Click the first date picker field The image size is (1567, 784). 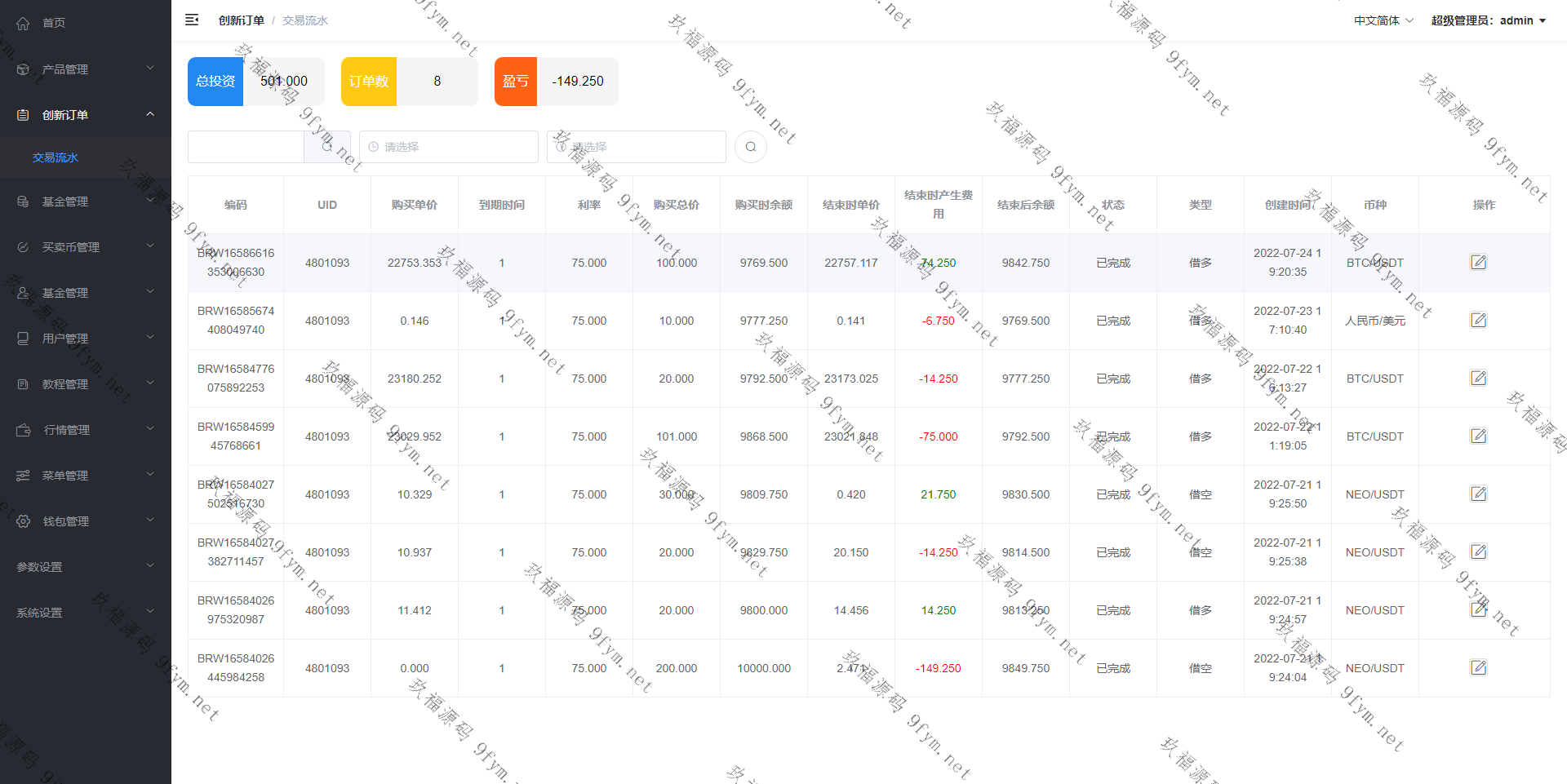point(449,147)
